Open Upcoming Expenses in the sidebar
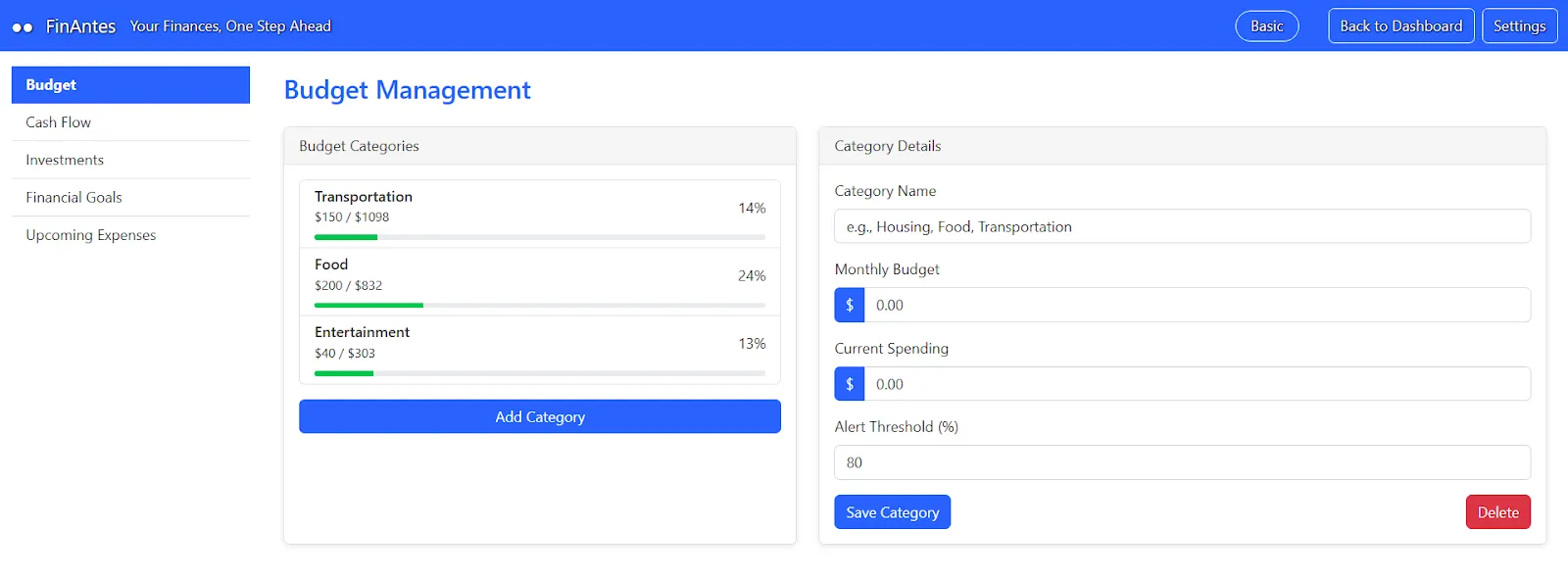This screenshot has height=578, width=1568. coord(91,235)
